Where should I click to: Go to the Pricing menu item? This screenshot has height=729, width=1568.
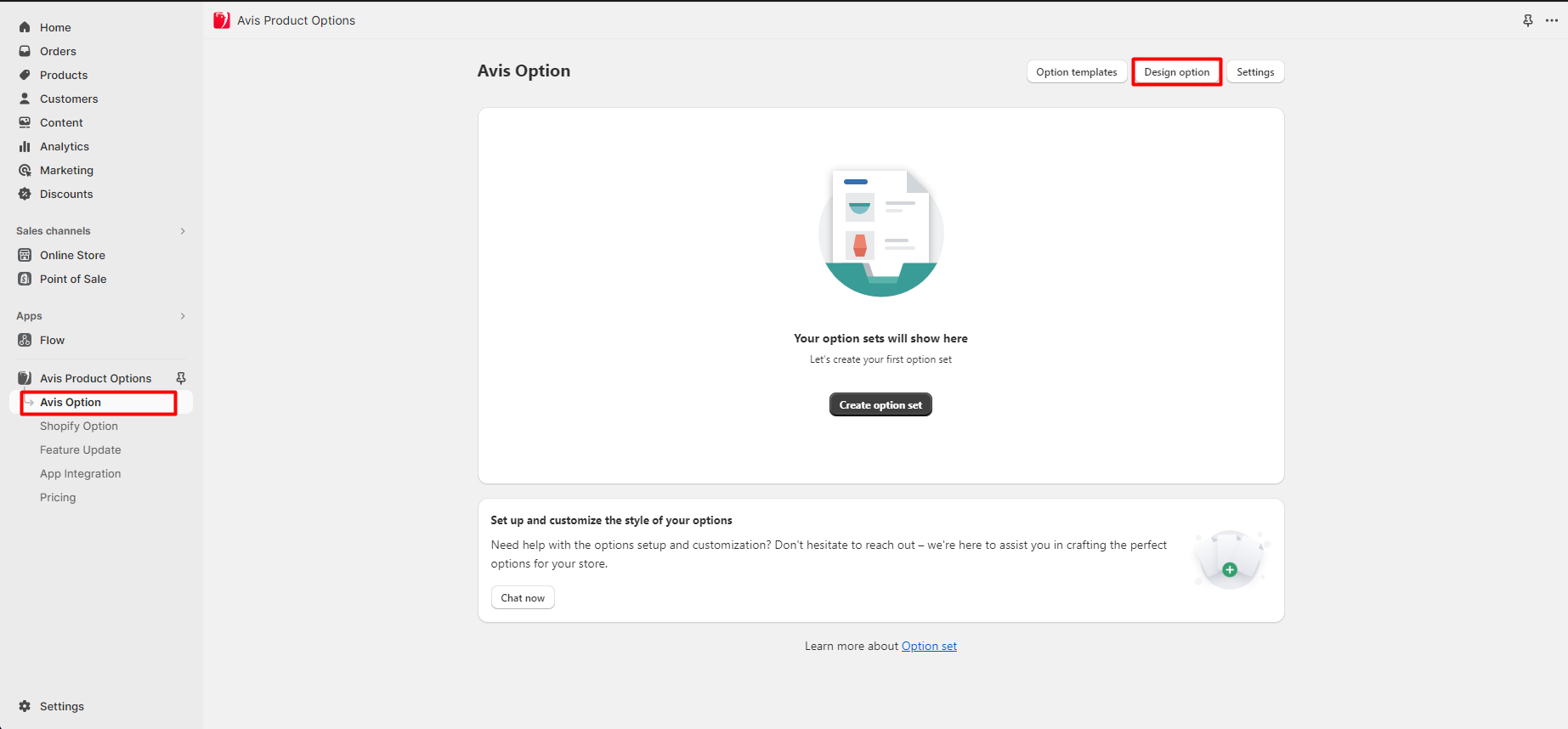(58, 498)
